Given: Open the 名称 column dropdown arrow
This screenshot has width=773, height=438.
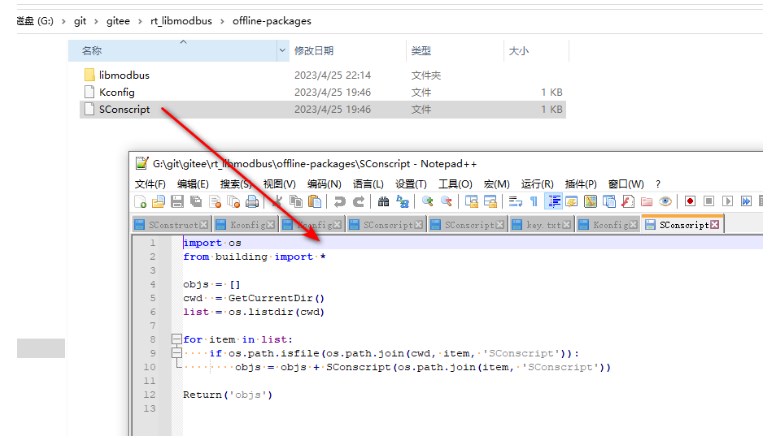Looking at the screenshot, I should point(282,50).
